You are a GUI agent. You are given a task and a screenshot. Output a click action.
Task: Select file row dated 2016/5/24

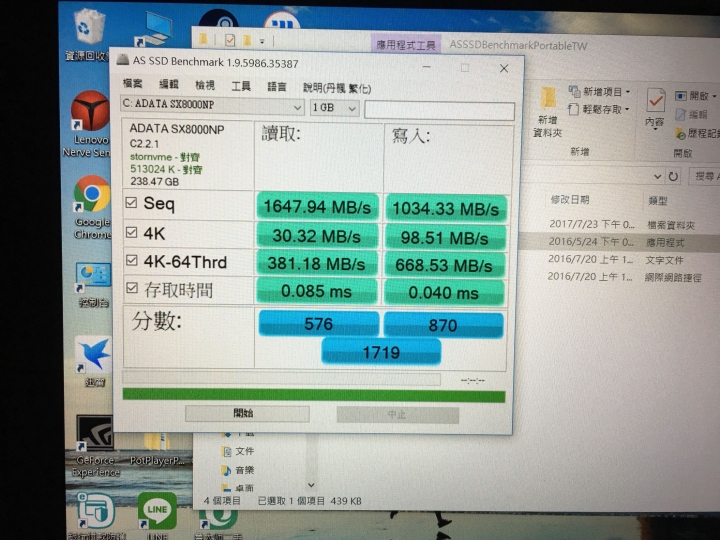(x=620, y=242)
